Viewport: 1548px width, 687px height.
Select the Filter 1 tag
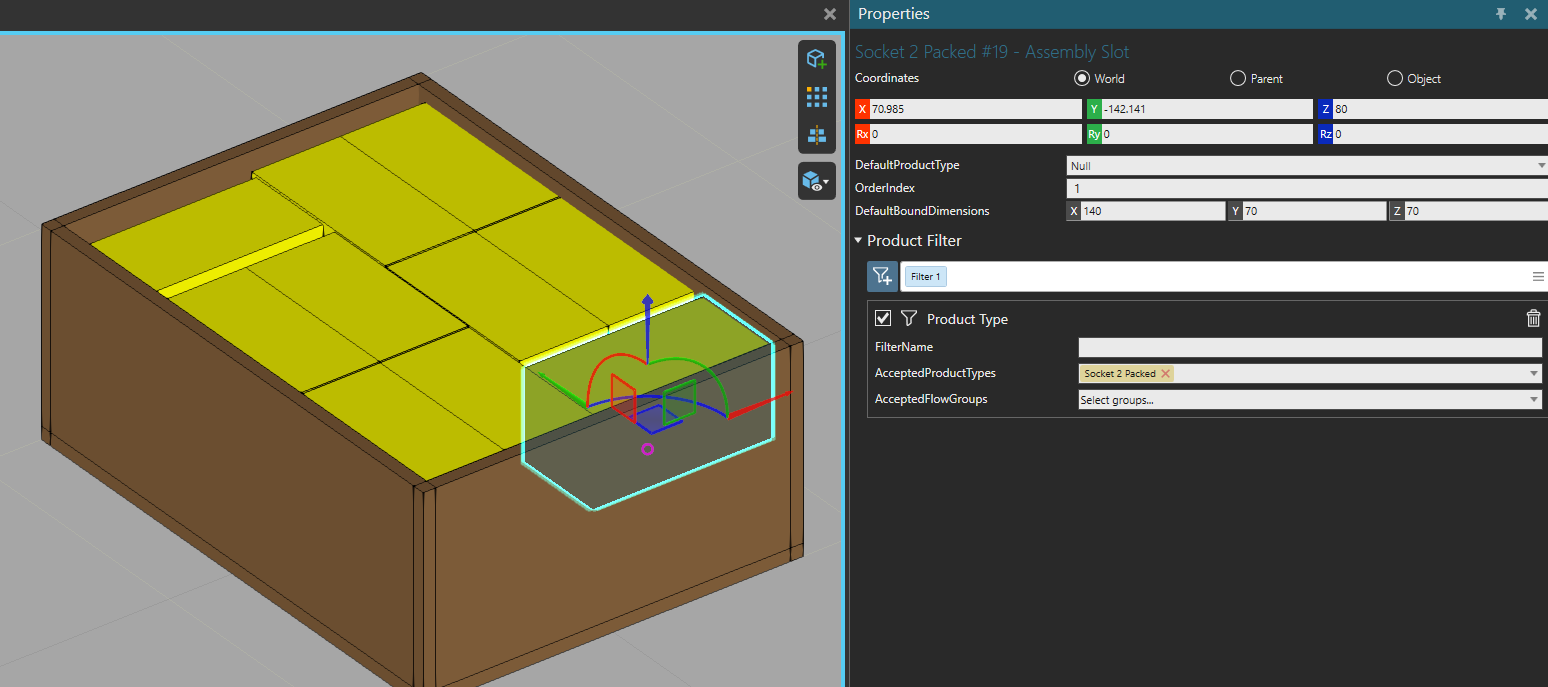click(x=926, y=277)
